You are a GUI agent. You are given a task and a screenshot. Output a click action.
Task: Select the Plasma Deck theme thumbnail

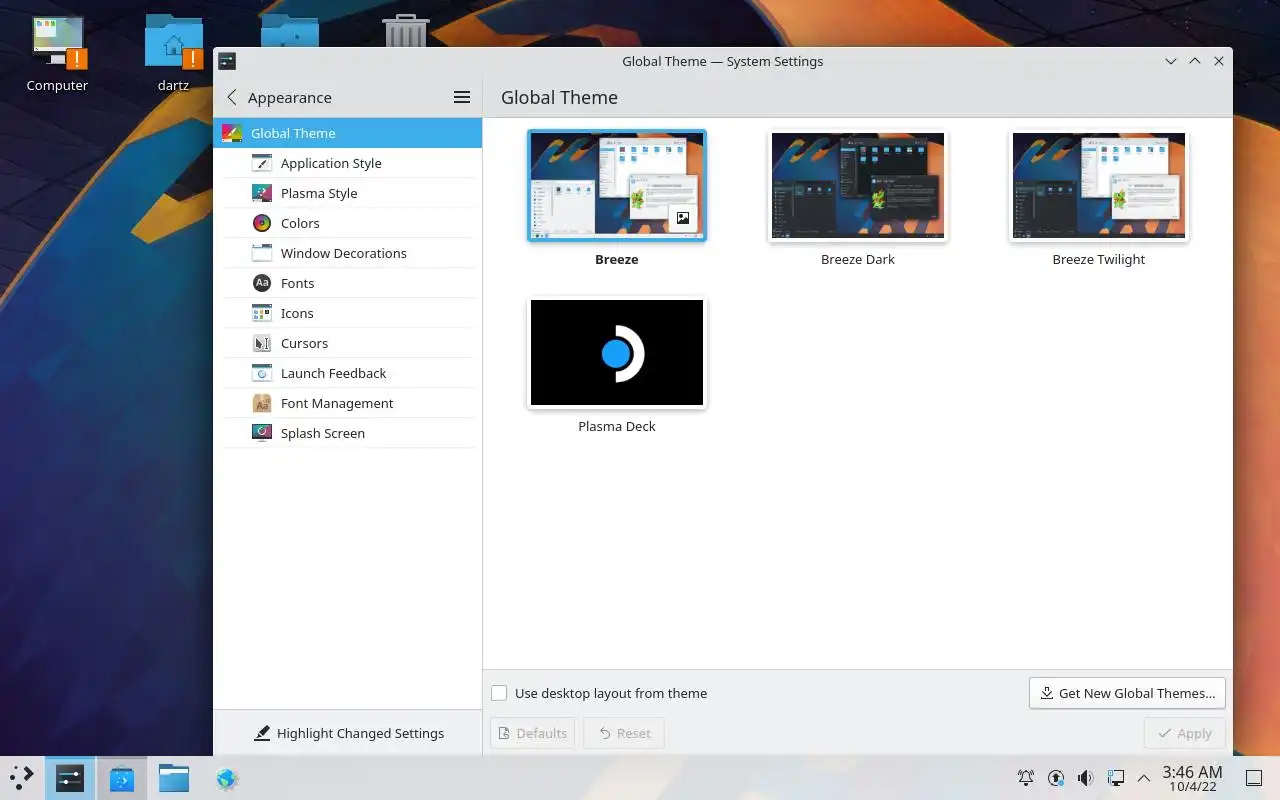click(x=617, y=353)
